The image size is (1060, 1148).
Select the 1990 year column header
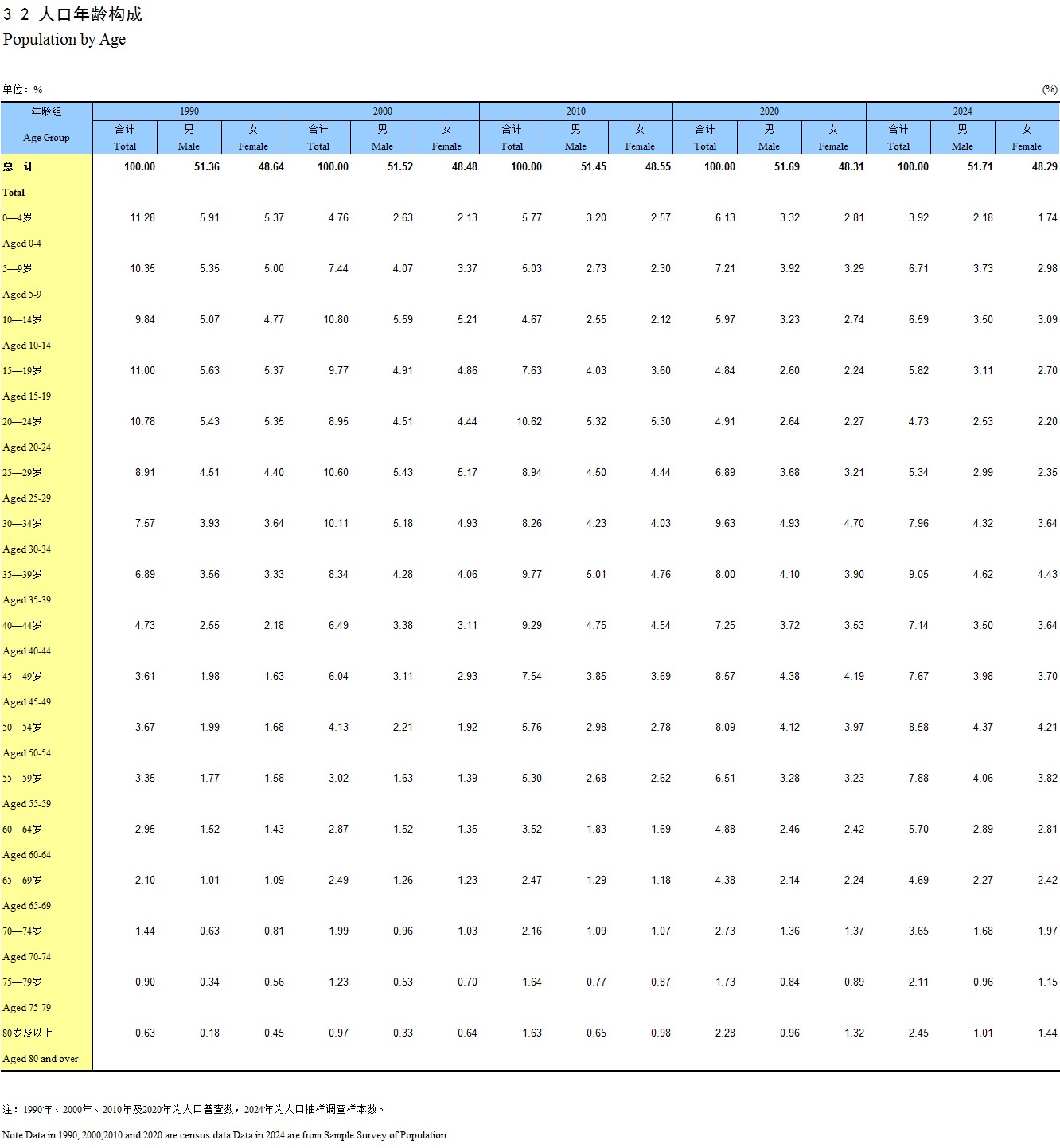pos(189,111)
